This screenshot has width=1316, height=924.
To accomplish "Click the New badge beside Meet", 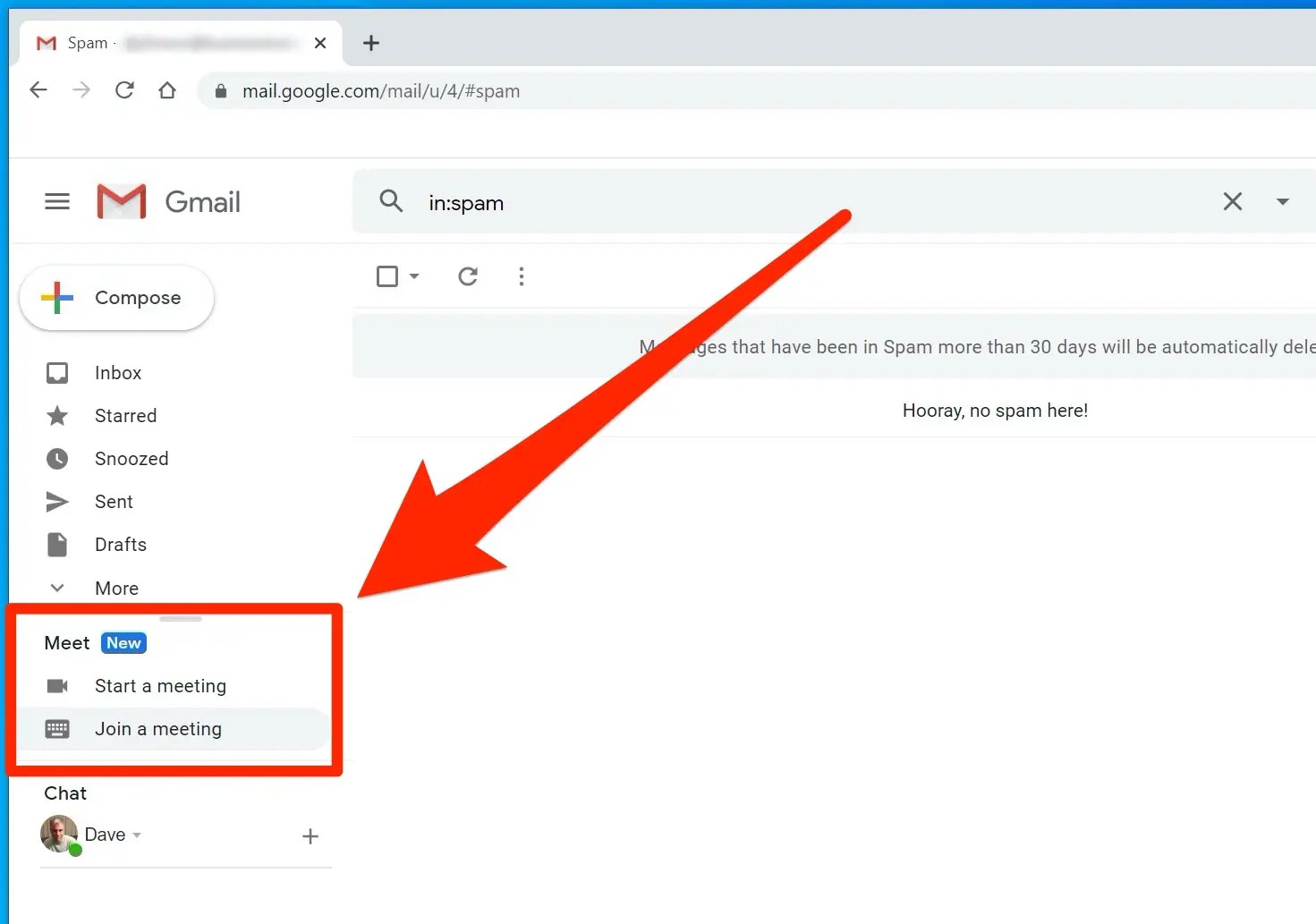I will (123, 643).
